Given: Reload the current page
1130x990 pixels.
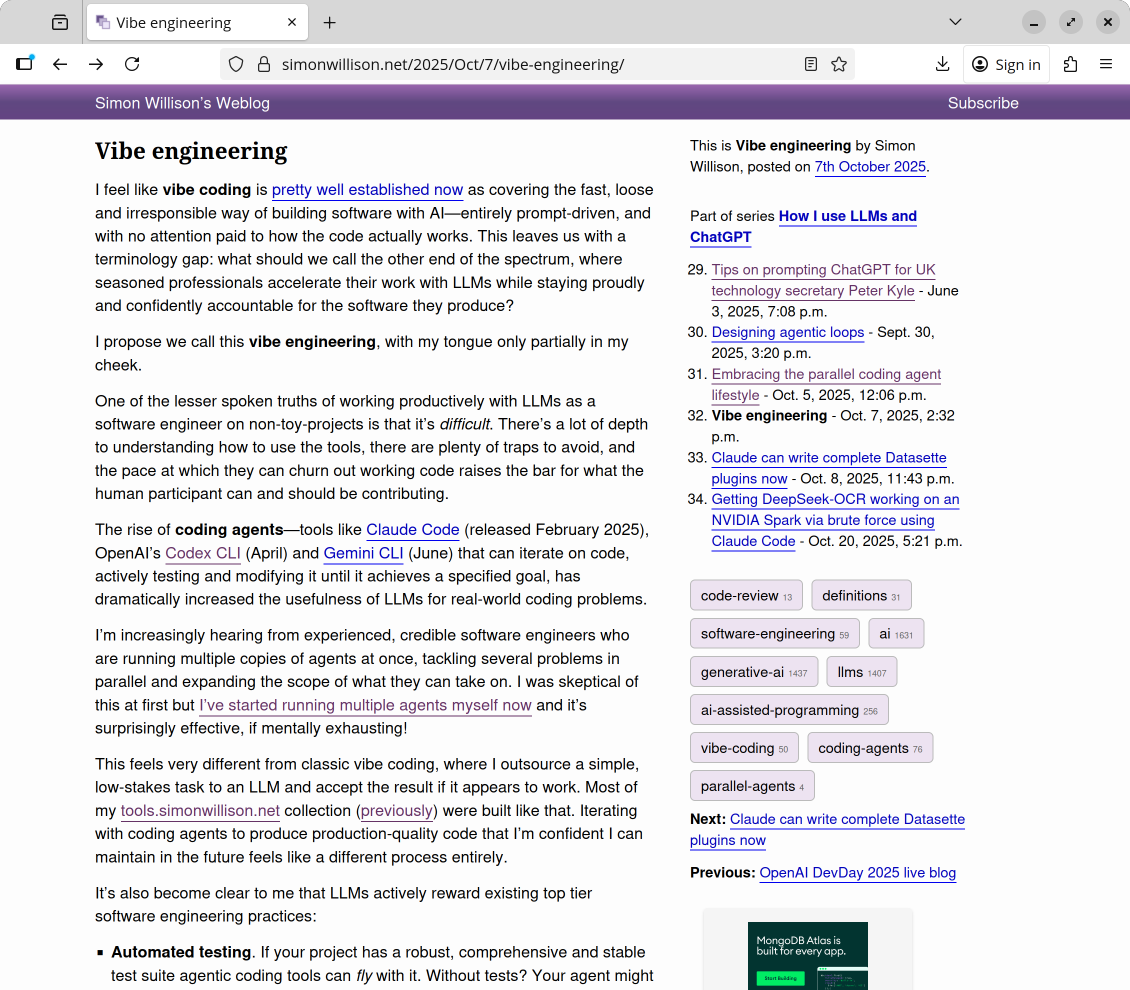Looking at the screenshot, I should pyautogui.click(x=132, y=63).
